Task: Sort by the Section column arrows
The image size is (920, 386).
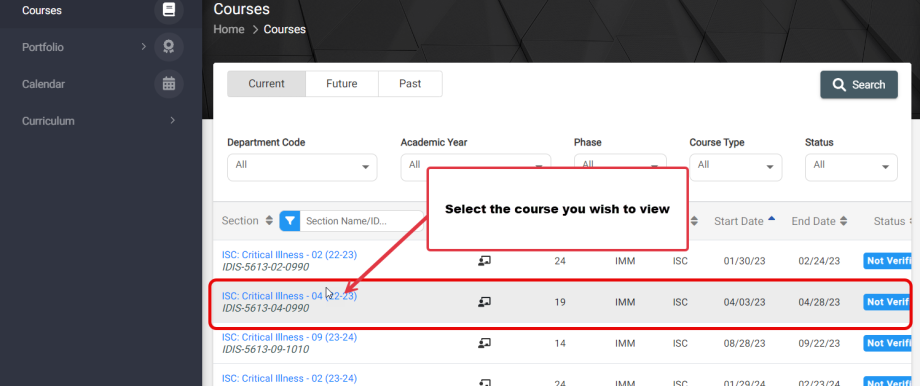Action: pyautogui.click(x=269, y=221)
